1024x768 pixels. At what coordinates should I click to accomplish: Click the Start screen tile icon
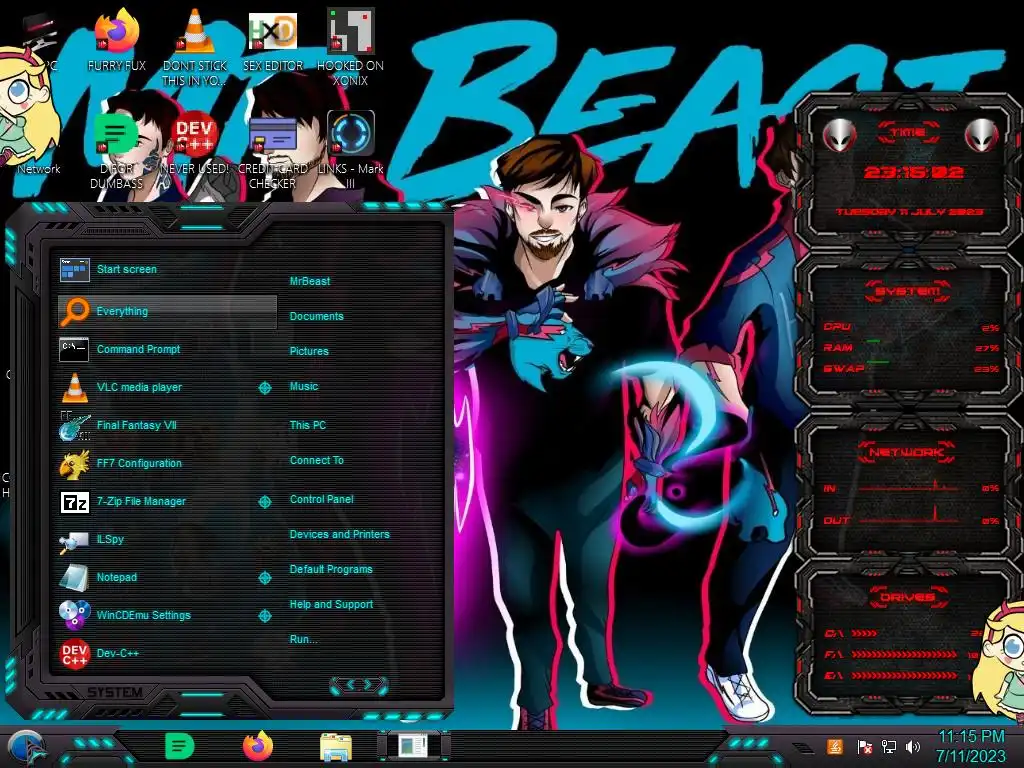coord(74,269)
